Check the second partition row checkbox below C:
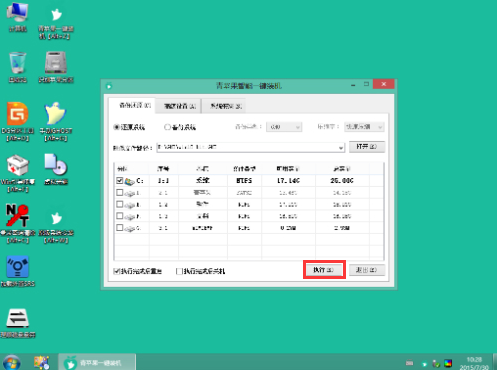Viewport: 497px width, 370px height. 120,193
